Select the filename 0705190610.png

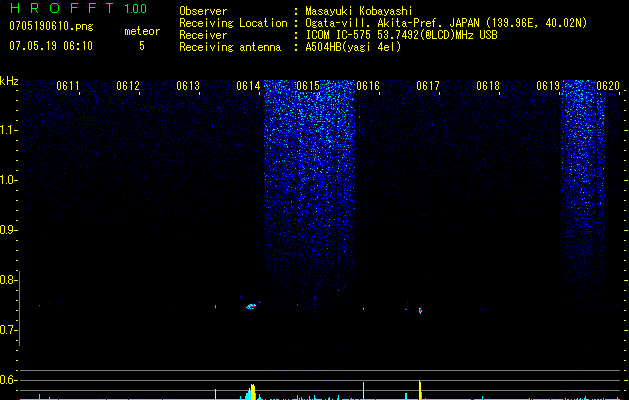(51, 26)
